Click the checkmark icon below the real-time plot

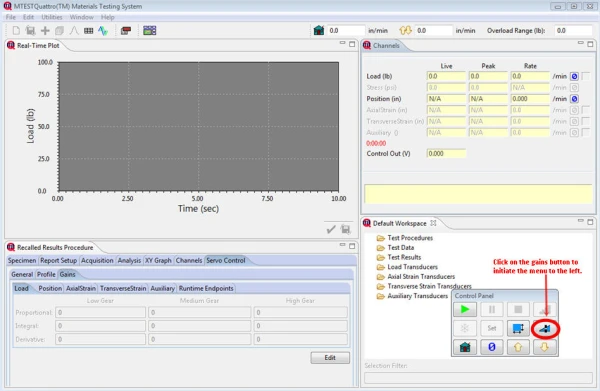point(331,229)
